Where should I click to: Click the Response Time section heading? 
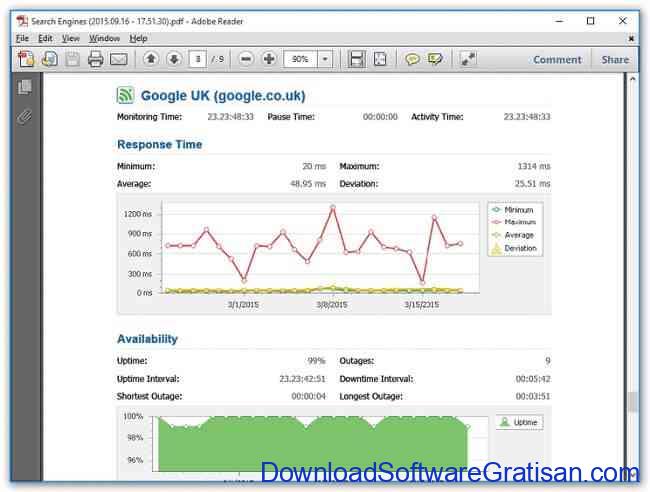click(x=160, y=144)
